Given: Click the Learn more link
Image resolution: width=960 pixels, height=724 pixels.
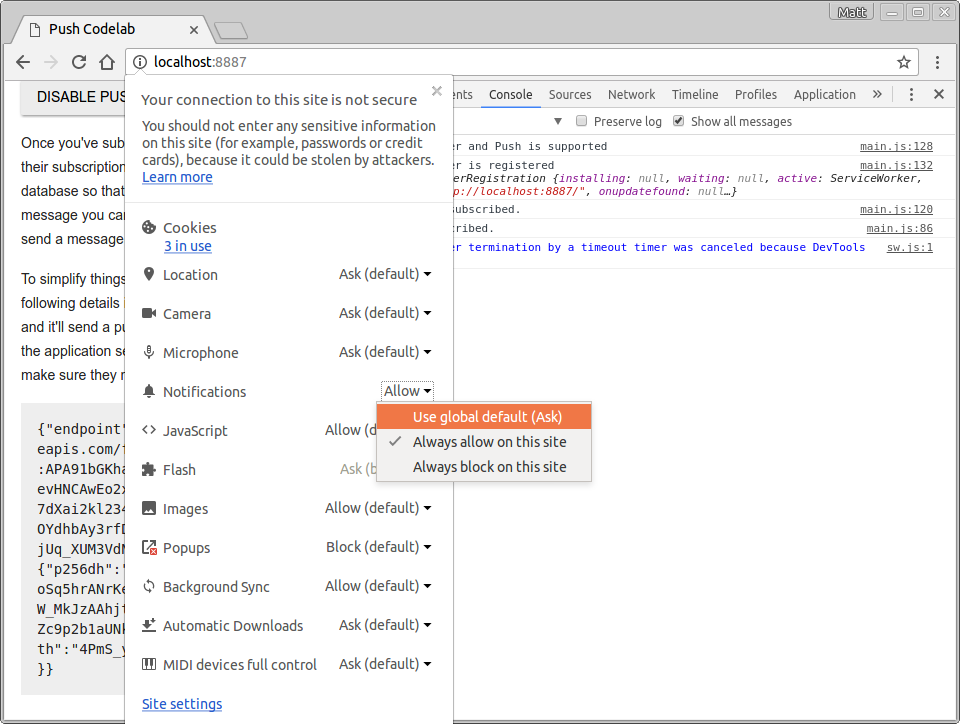Looking at the screenshot, I should click(x=177, y=177).
